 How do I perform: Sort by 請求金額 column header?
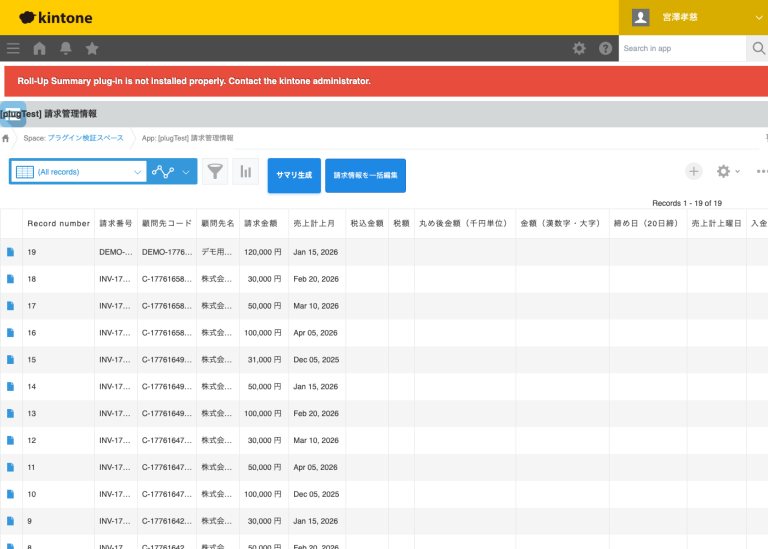pyautogui.click(x=263, y=223)
